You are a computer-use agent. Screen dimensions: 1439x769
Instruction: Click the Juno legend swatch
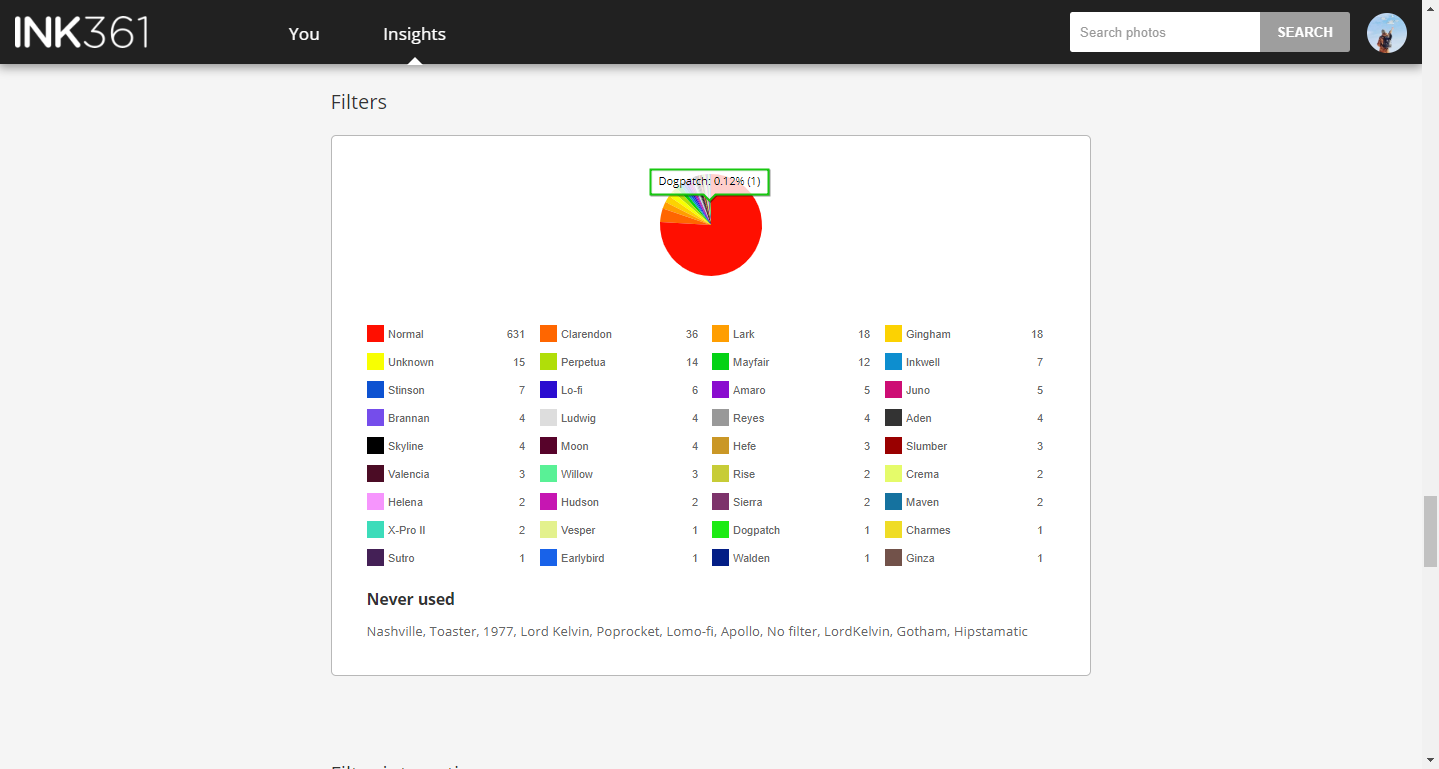pyautogui.click(x=893, y=390)
